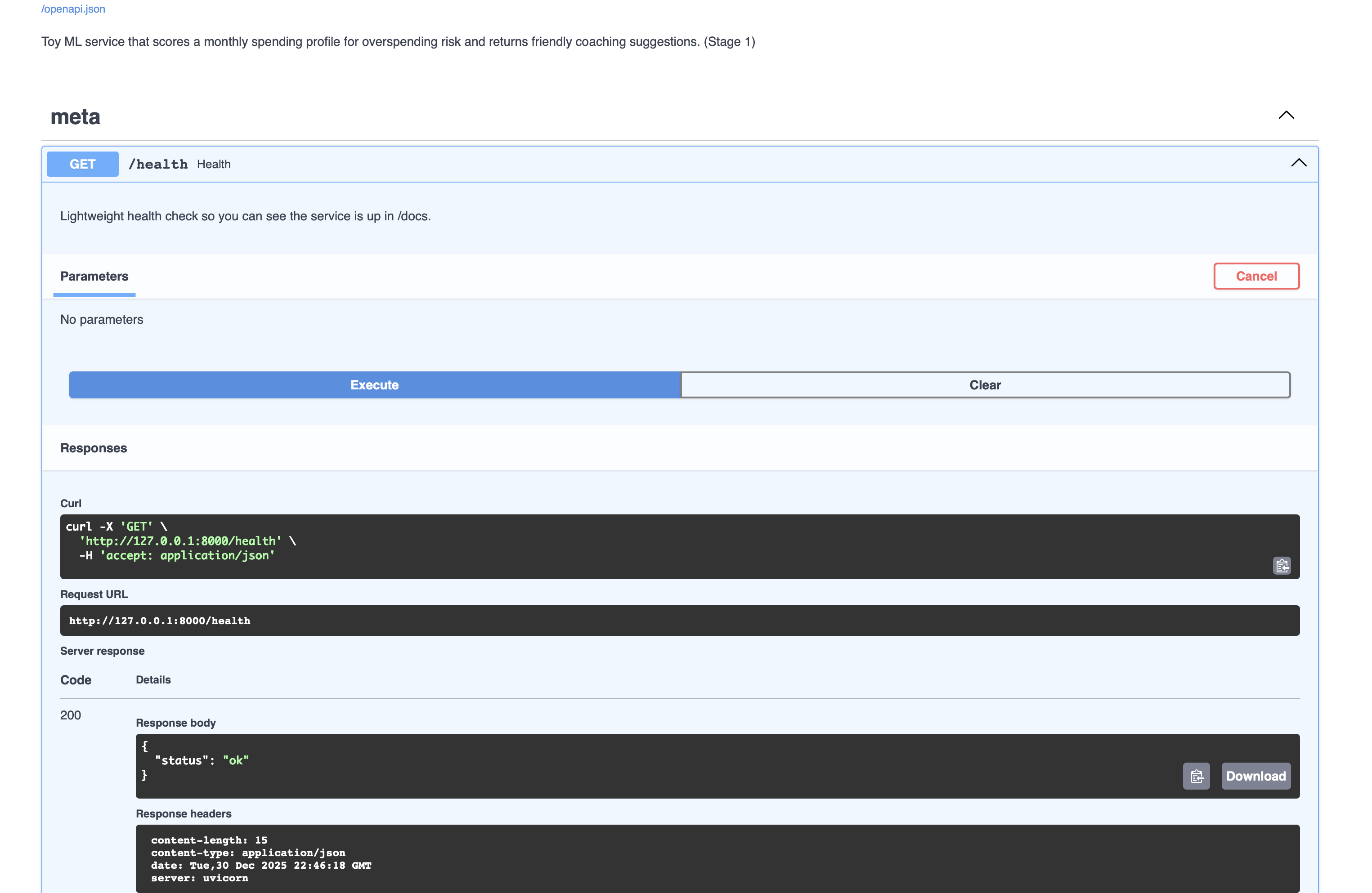This screenshot has height=893, width=1372.
Task: Click the response headers block
Action: click(717, 858)
